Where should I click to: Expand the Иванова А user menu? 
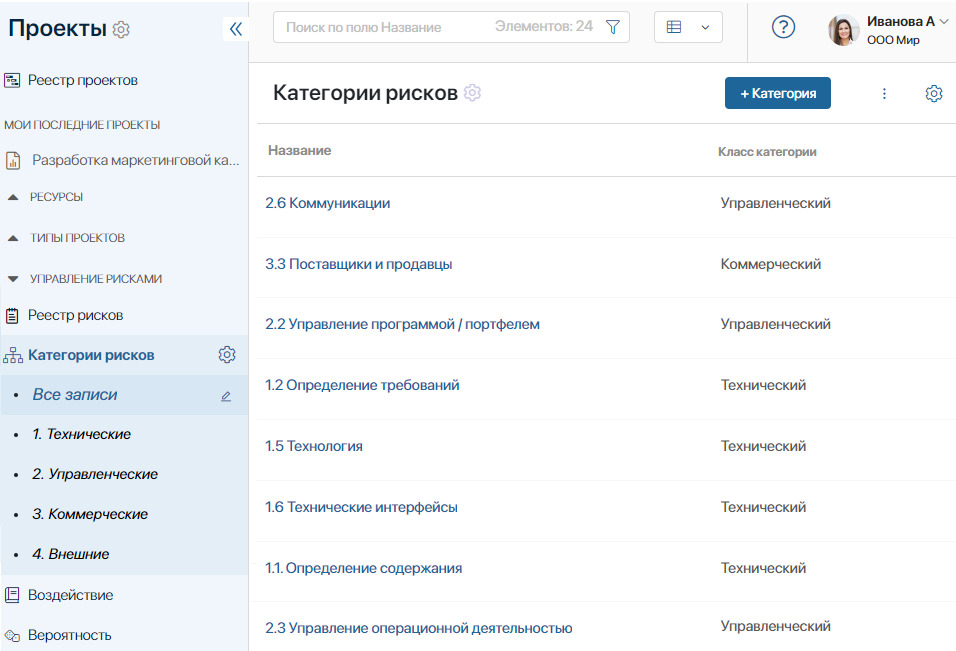tap(944, 21)
